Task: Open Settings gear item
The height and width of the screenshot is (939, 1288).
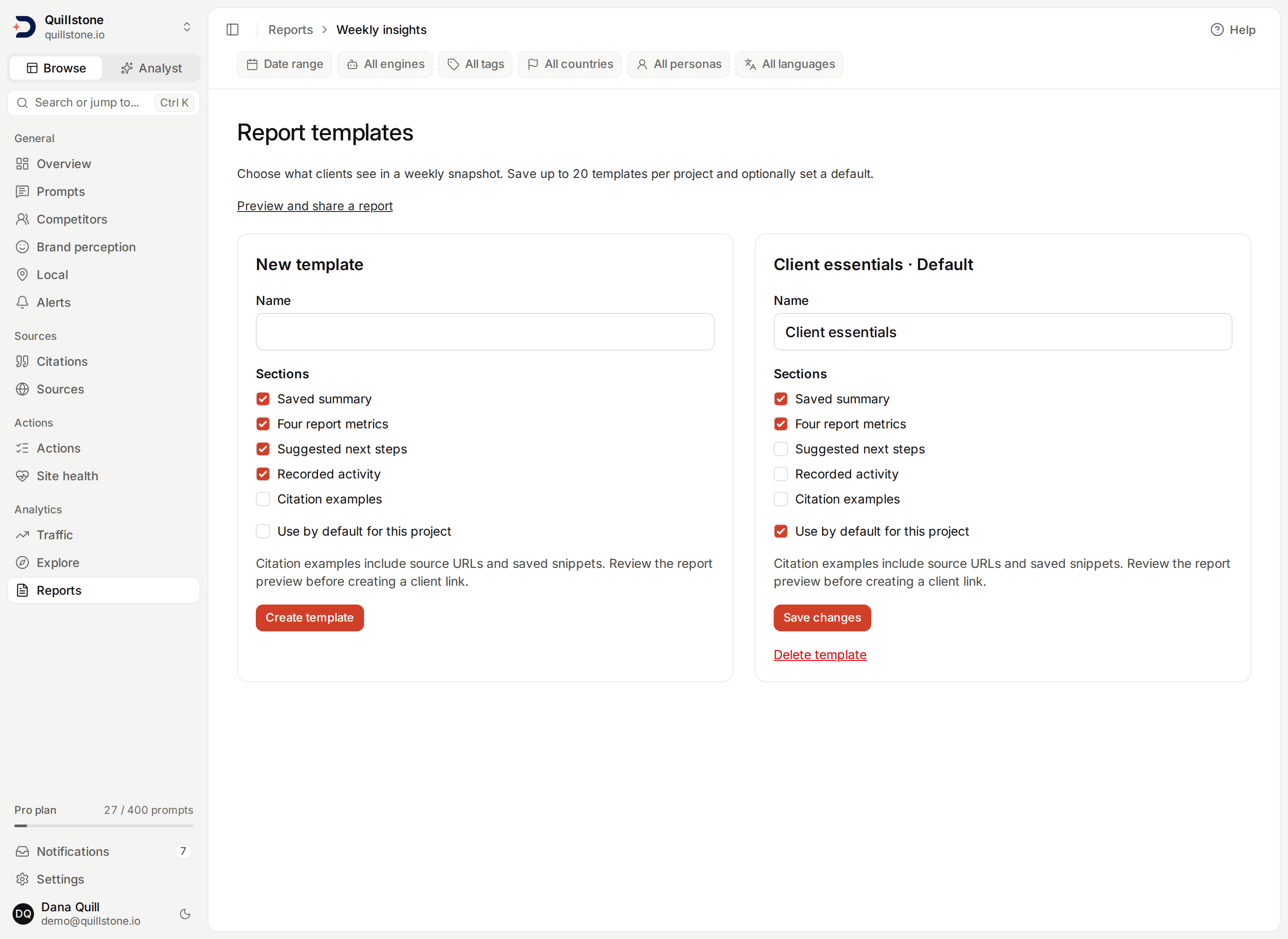Action: click(103, 880)
